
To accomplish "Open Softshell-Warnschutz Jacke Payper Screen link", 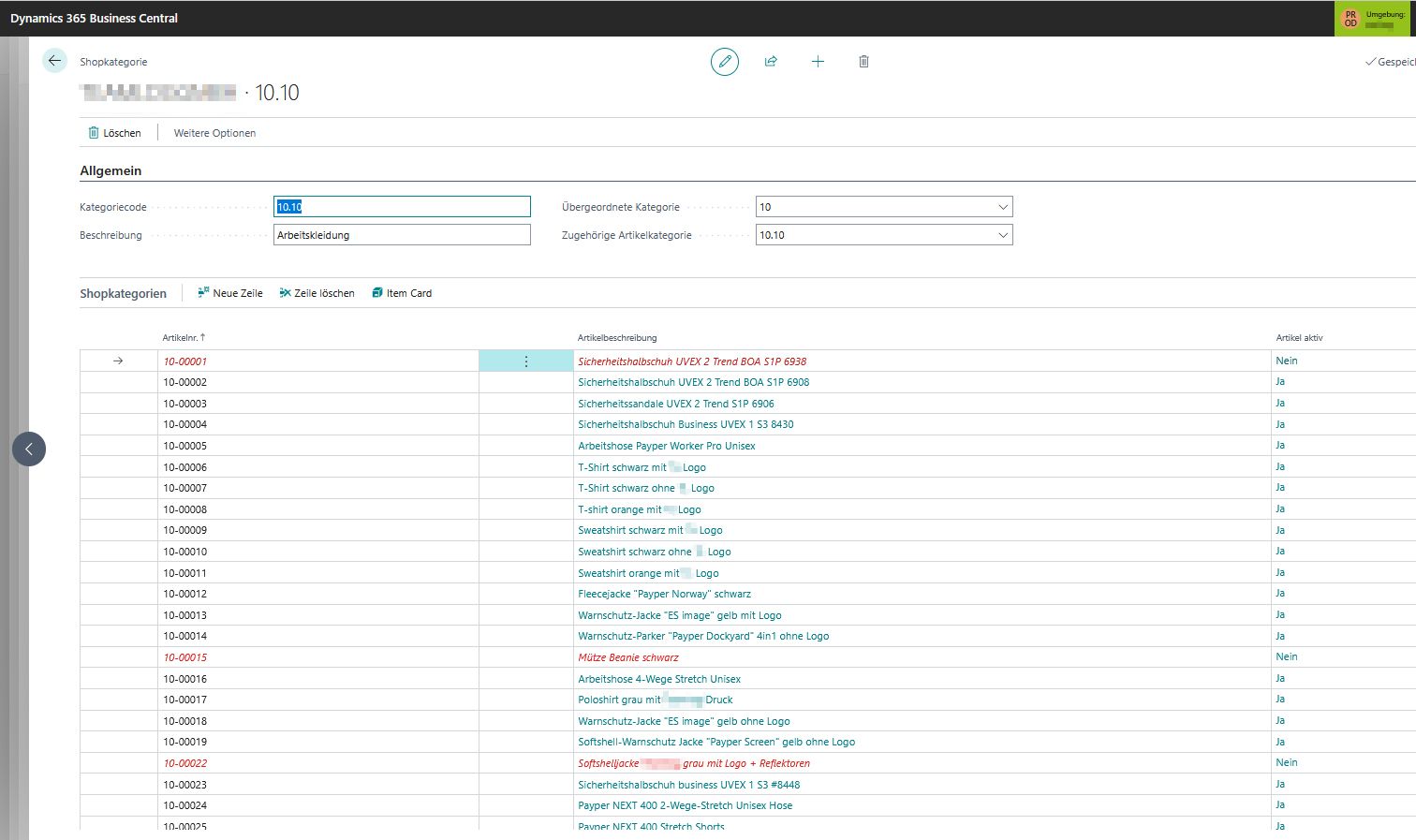I will [716, 742].
